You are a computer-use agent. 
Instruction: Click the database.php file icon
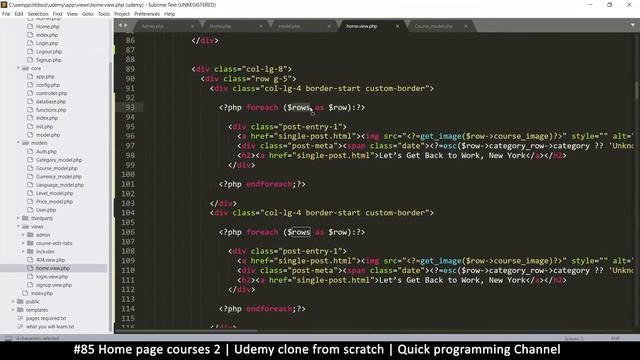pyautogui.click(x=30, y=101)
